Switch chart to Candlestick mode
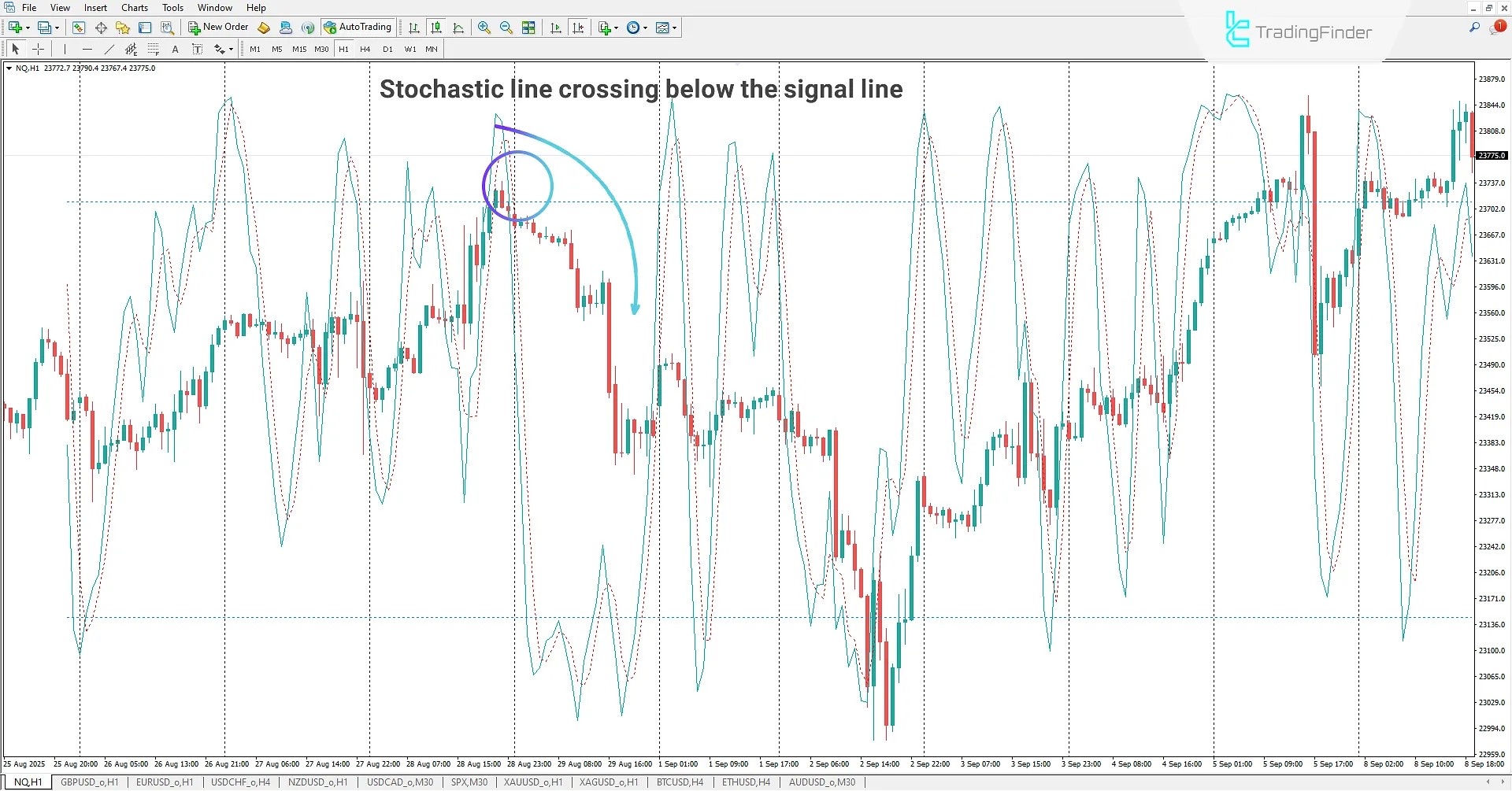 coord(436,27)
